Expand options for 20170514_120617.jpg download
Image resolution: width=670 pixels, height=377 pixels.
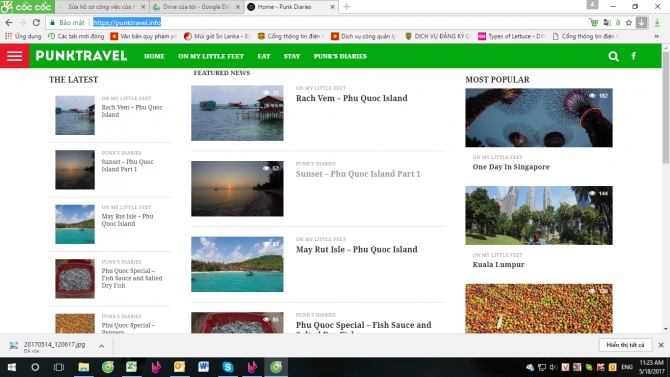pos(101,346)
